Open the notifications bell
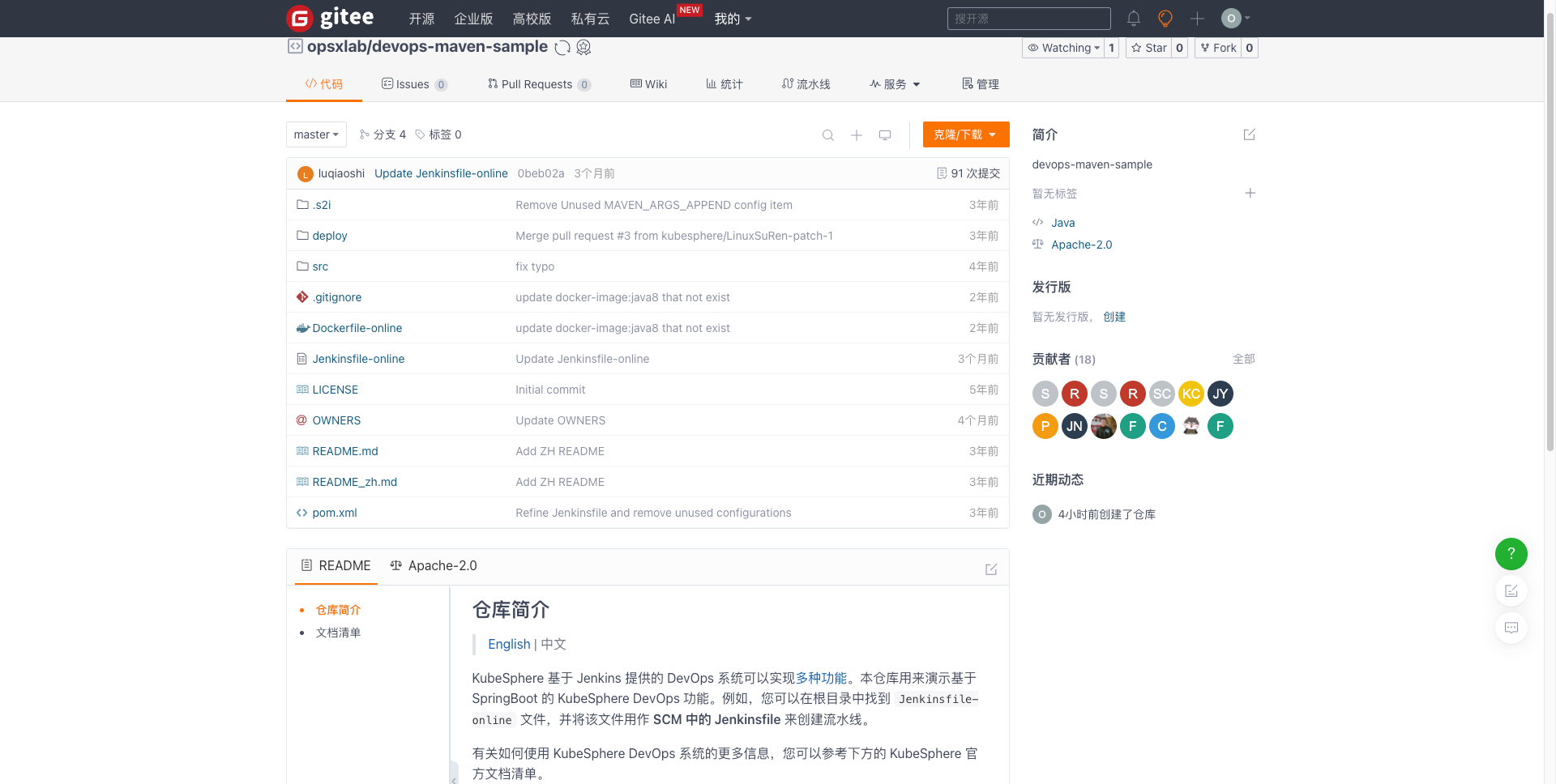 [x=1134, y=18]
